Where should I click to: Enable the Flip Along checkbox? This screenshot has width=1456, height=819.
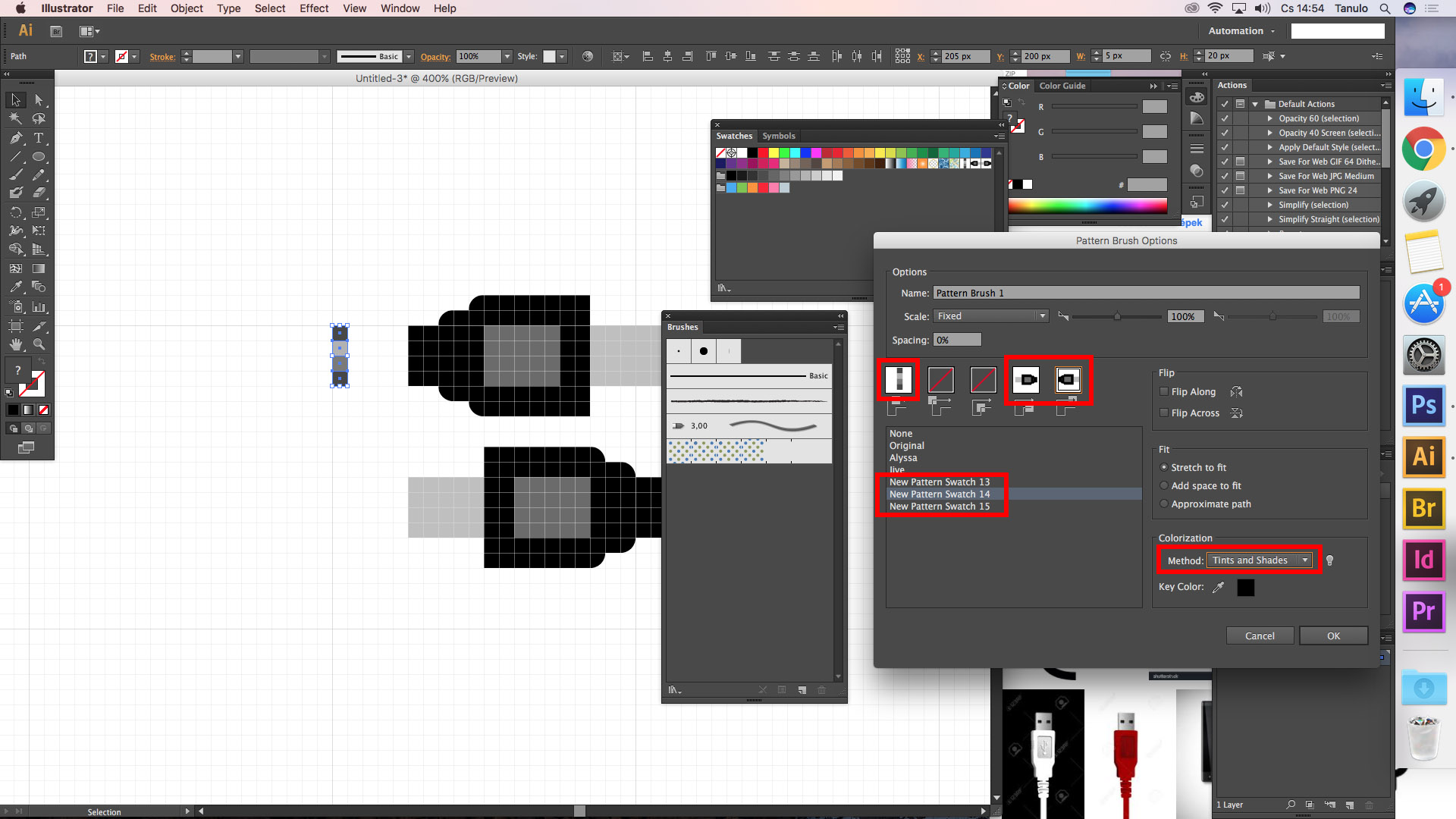coord(1164,392)
